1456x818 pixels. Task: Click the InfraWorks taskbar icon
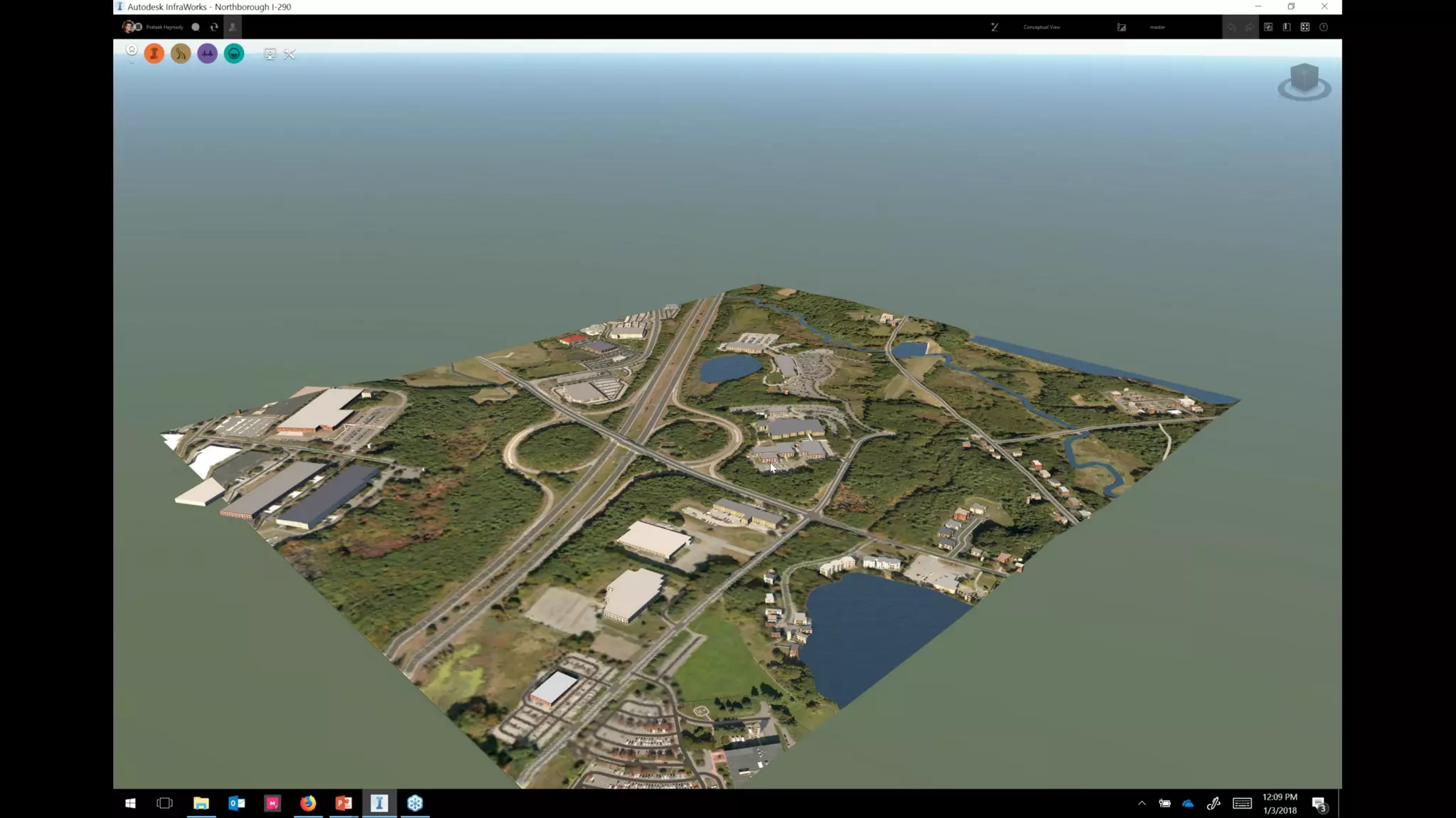(x=380, y=803)
